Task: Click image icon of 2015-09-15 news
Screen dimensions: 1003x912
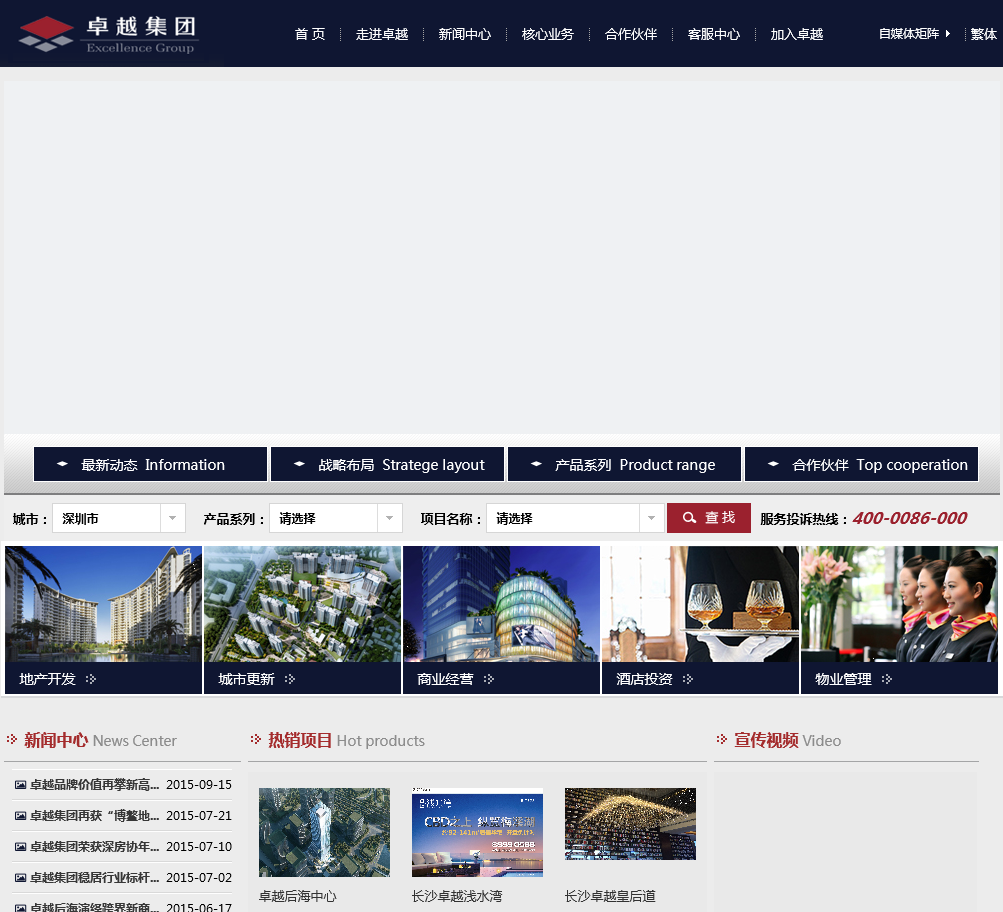Action: tap(20, 785)
